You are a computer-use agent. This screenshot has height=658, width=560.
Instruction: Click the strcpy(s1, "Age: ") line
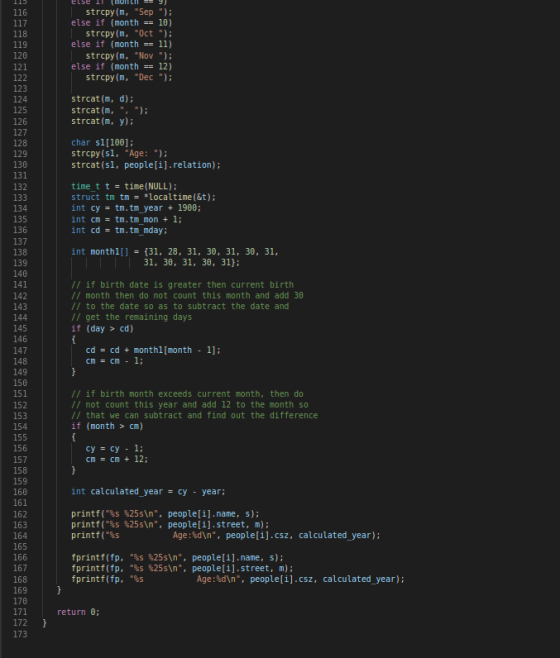[x=119, y=154]
